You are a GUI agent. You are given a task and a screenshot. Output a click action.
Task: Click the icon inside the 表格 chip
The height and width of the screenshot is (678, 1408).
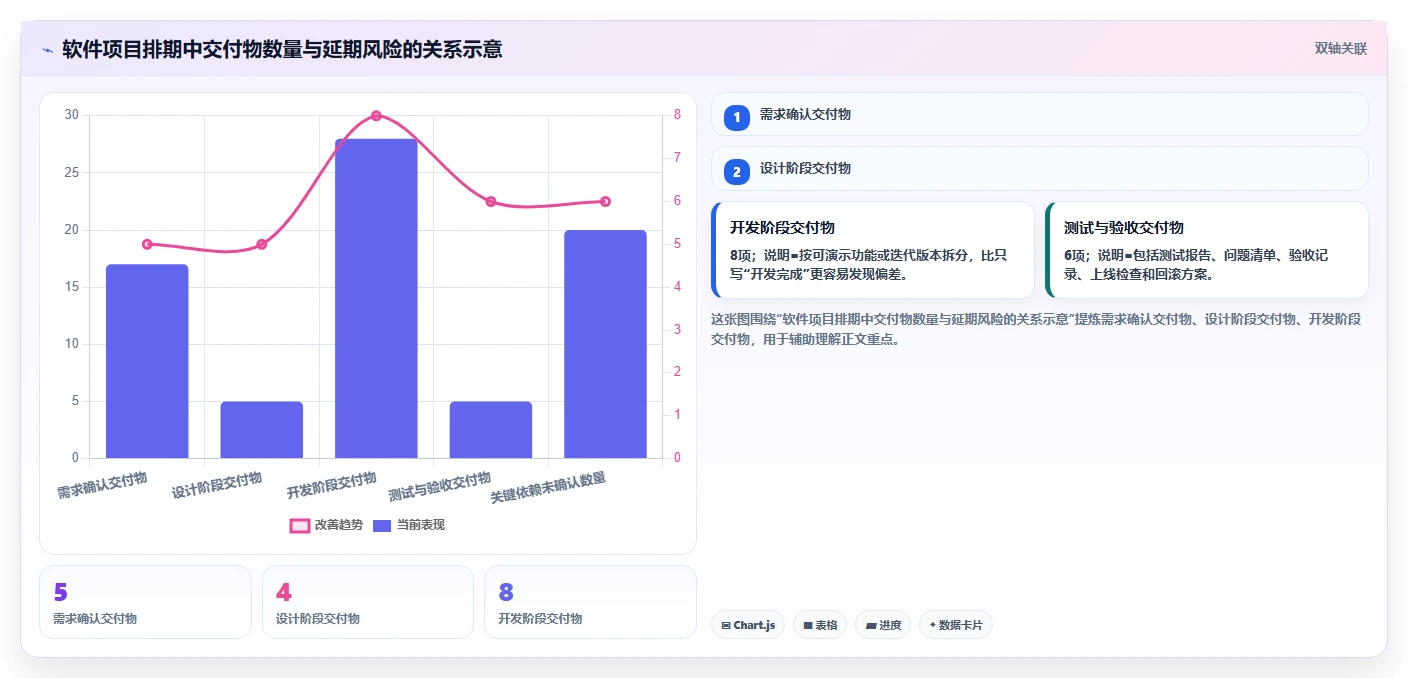808,626
